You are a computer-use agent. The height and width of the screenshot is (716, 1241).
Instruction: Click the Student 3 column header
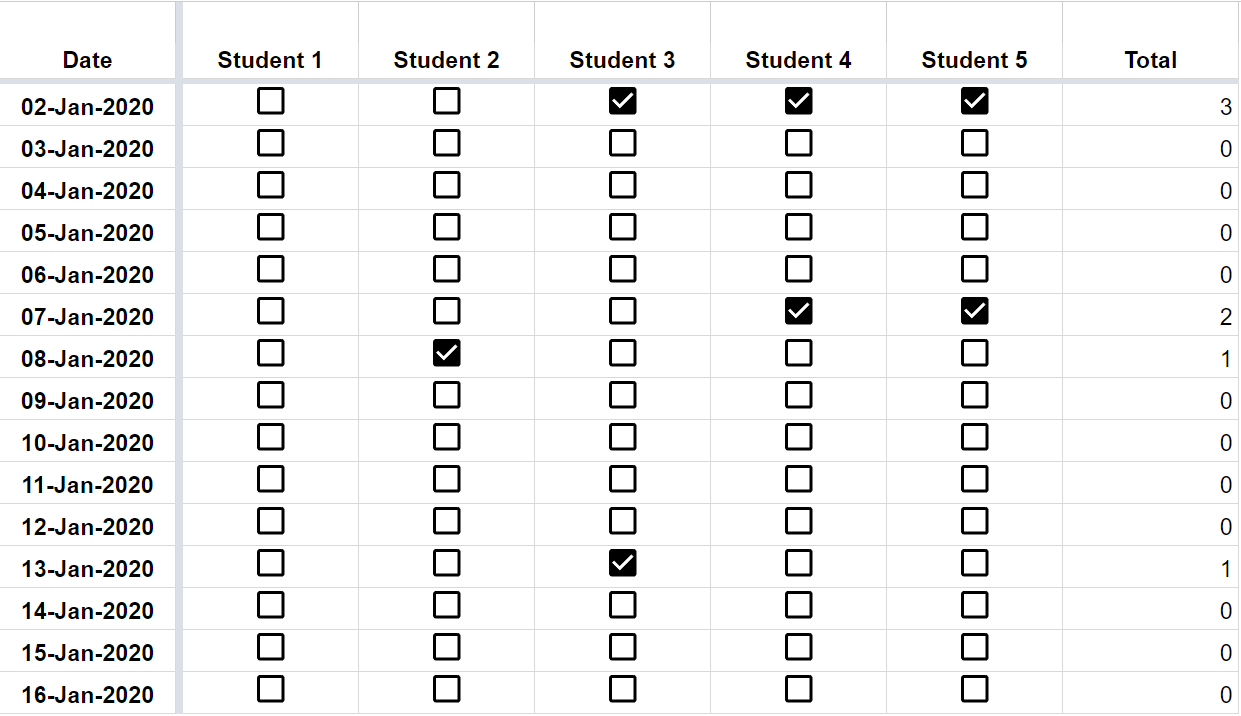point(622,41)
